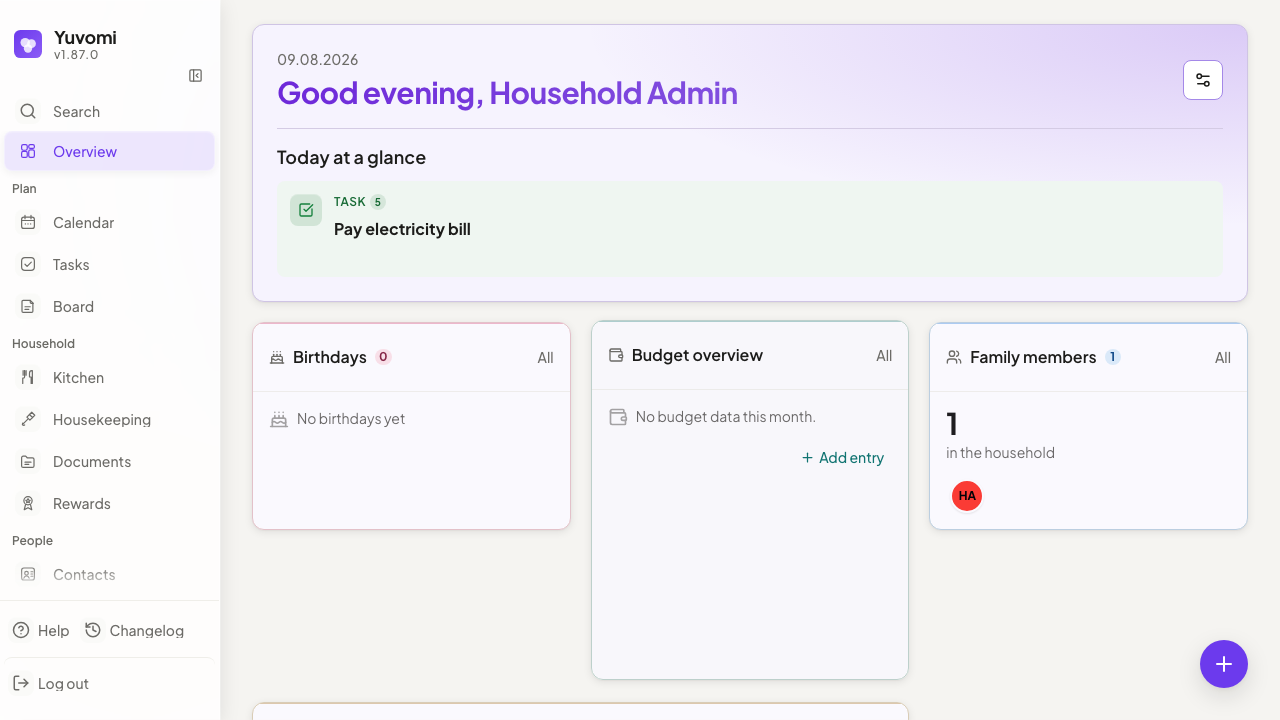The image size is (1280, 720).
Task: Open the Kitchen section
Action: click(109, 378)
